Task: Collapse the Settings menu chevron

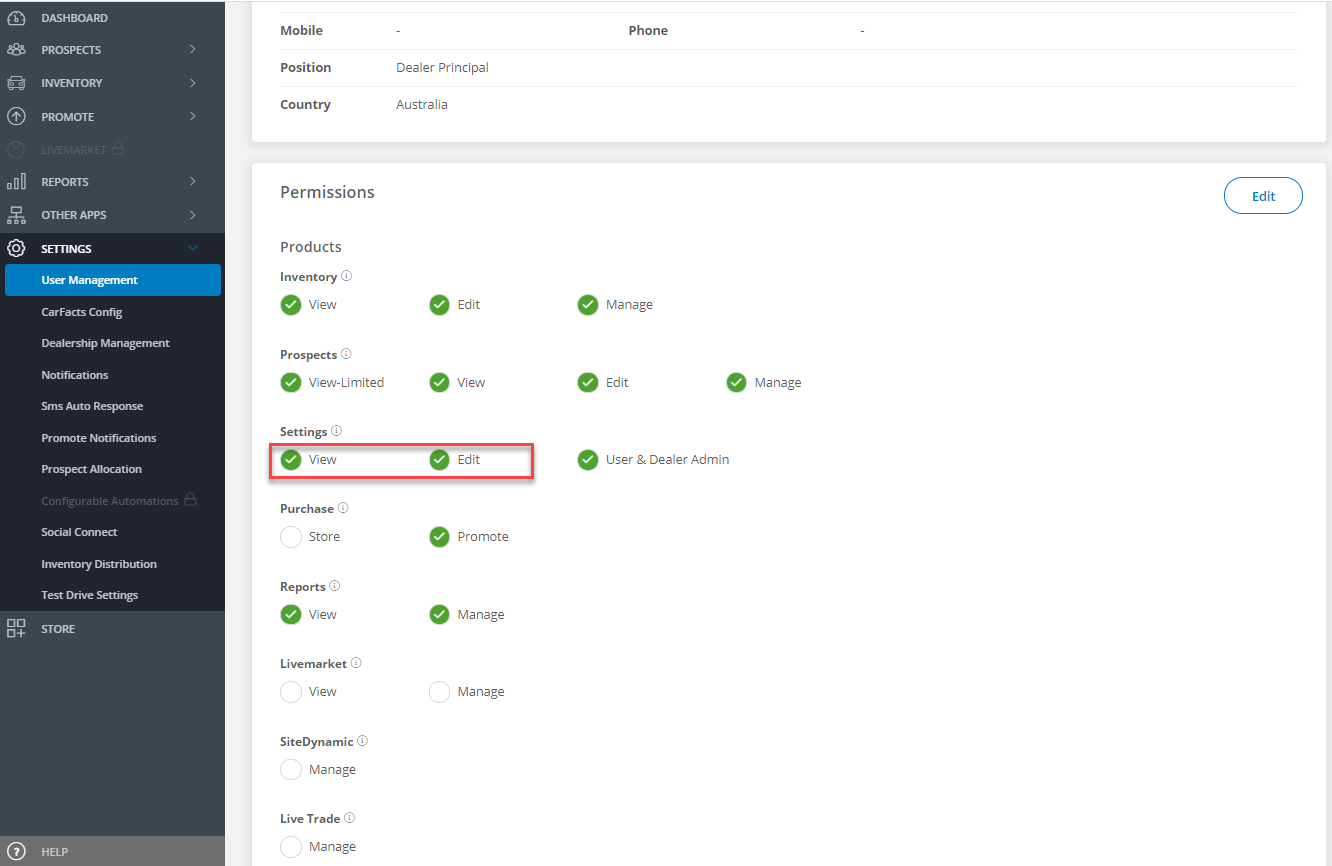Action: click(193, 249)
